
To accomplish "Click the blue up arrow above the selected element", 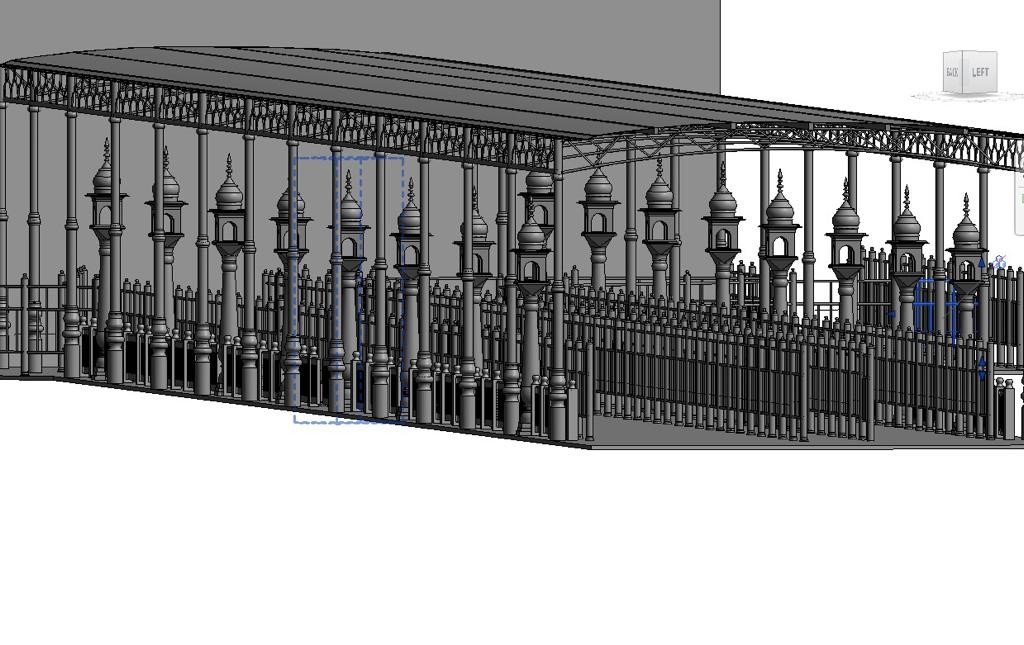I will [981, 263].
